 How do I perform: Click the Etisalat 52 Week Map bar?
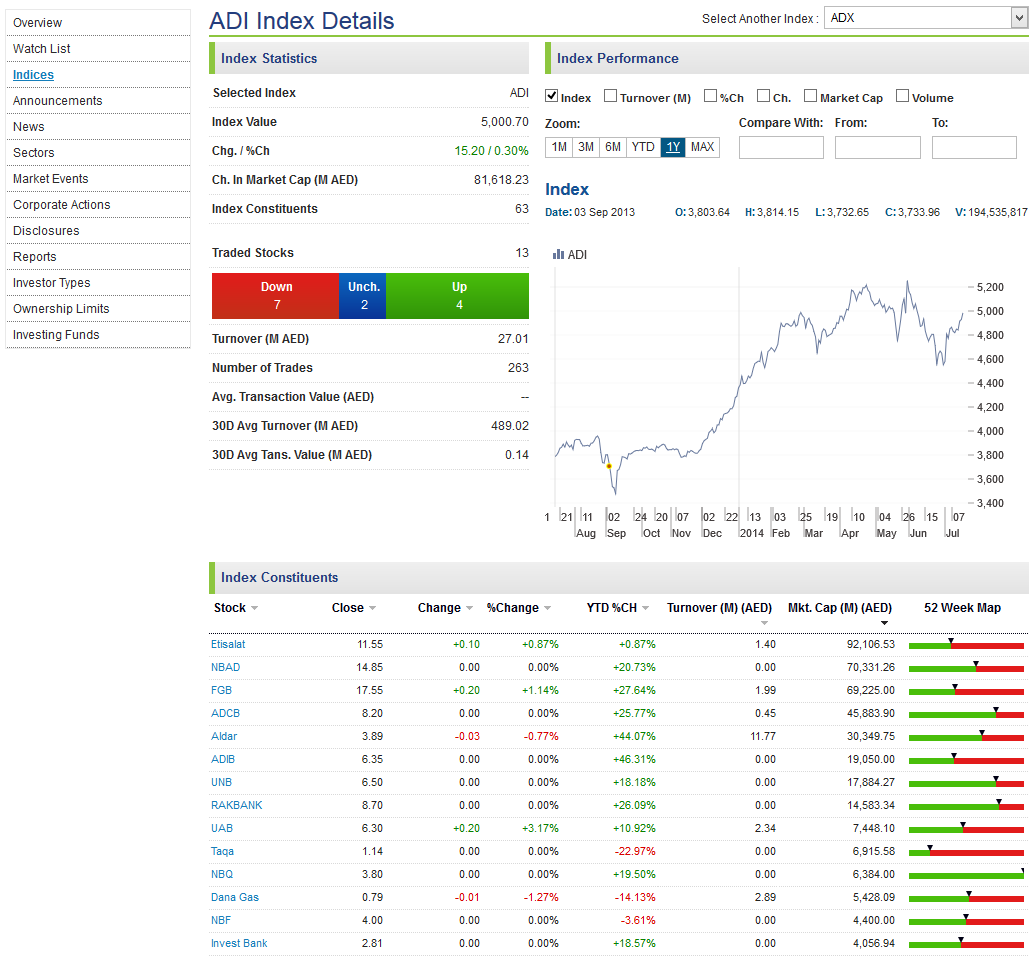(965, 645)
